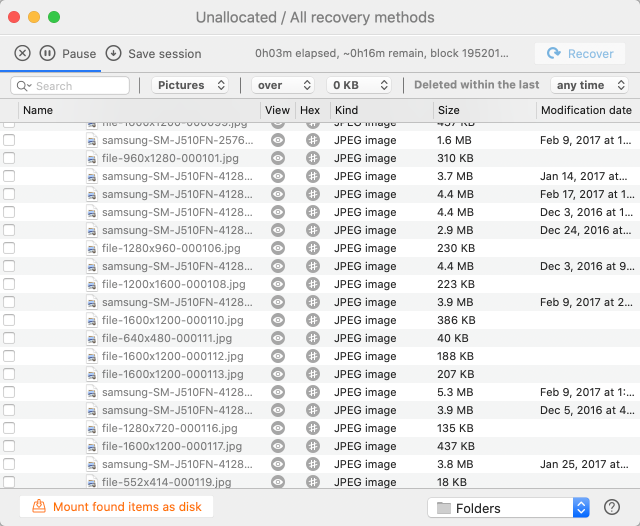
Task: Check the box for file-1600x1200-000110.jpg
Action: (9, 320)
